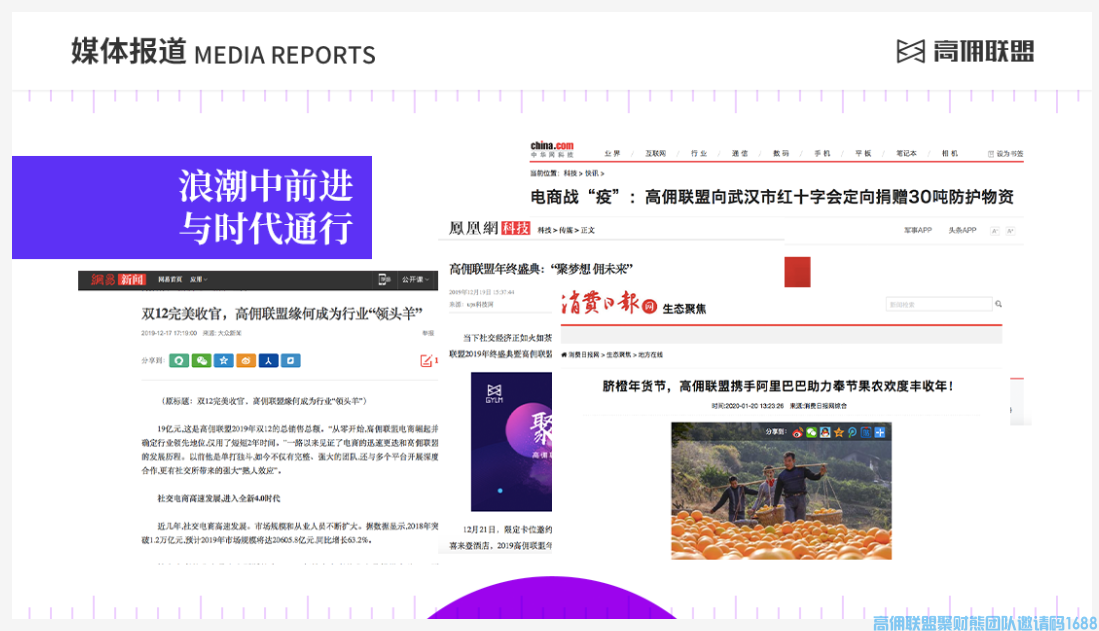Screen dimensions: 1099x631
Task: Click the yellow star favorite icon on photo
Action: 839,433
